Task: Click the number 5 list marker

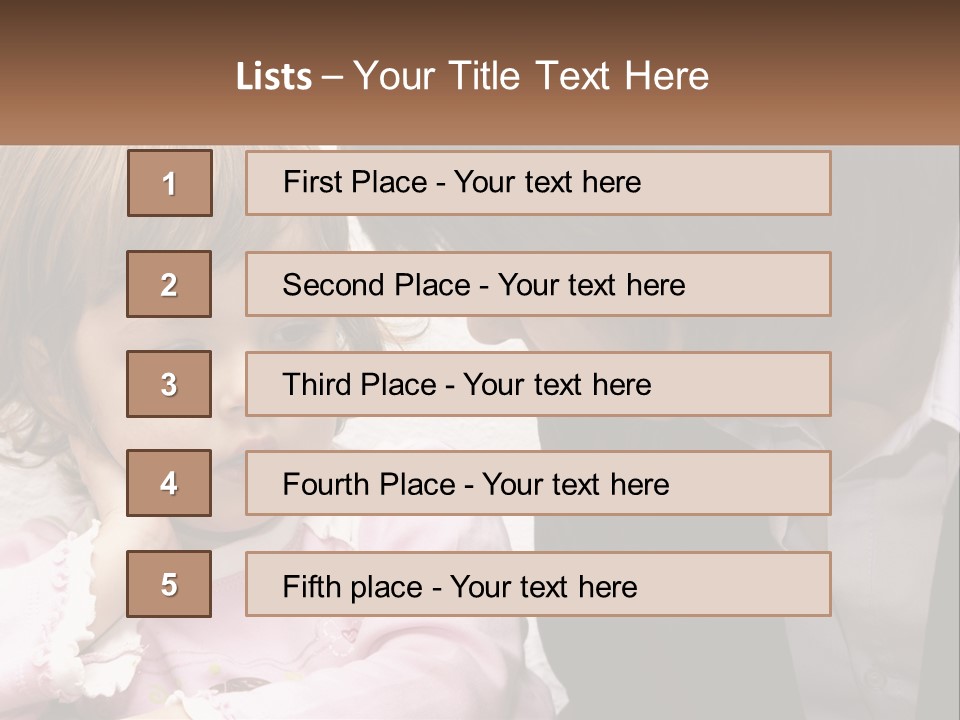Action: (169, 584)
